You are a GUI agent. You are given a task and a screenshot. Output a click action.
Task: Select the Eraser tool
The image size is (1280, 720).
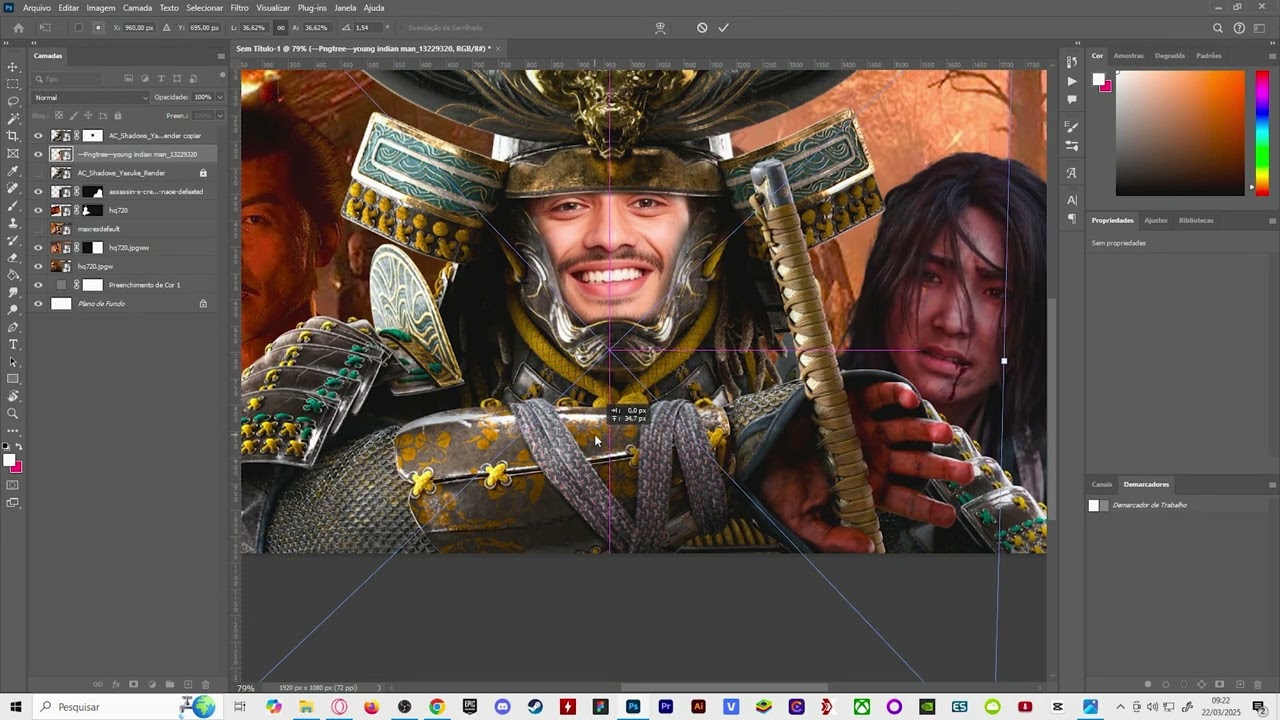13,257
